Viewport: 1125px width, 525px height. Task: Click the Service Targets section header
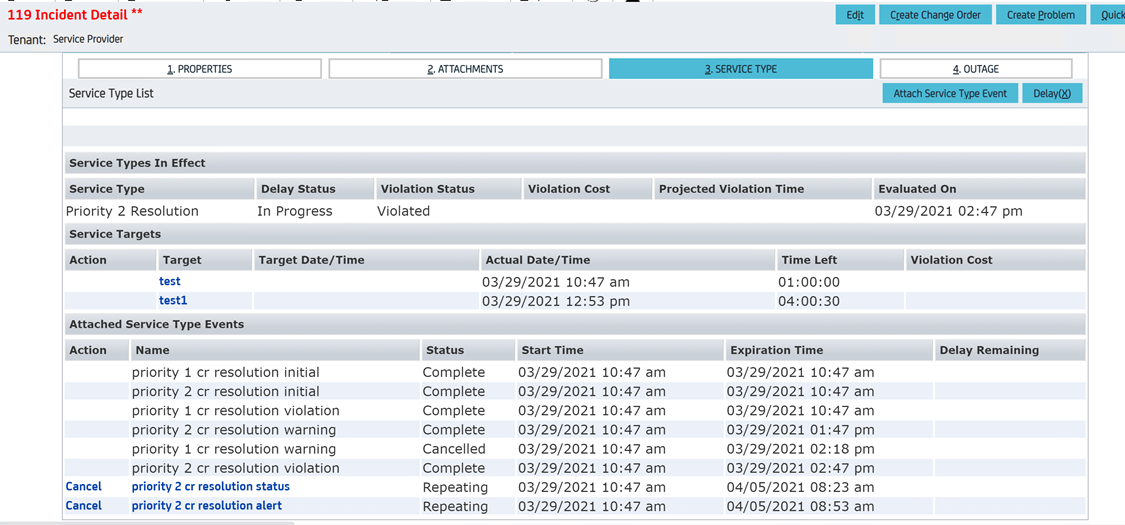(115, 234)
